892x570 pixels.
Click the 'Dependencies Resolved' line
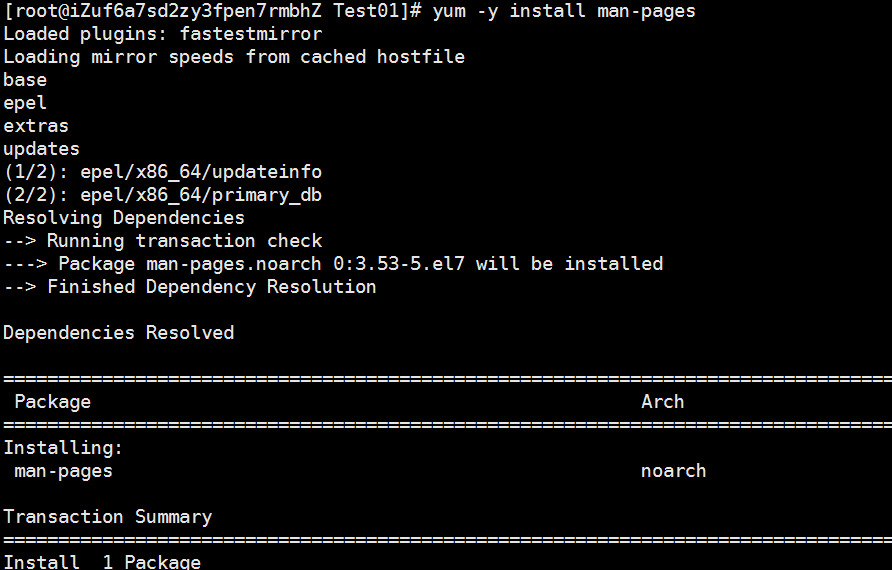click(x=119, y=333)
